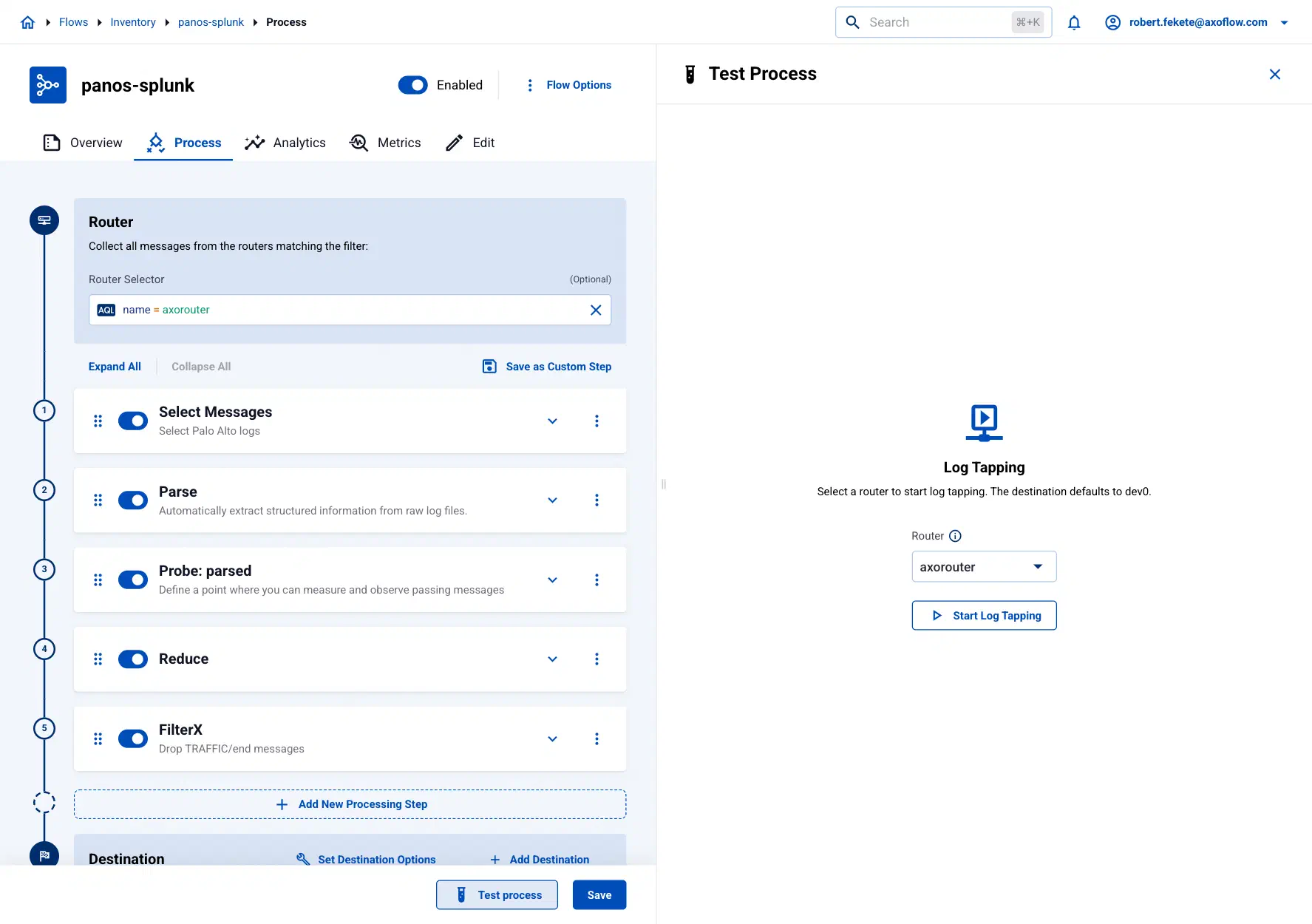Expand the Probe: parsed step

tap(552, 580)
